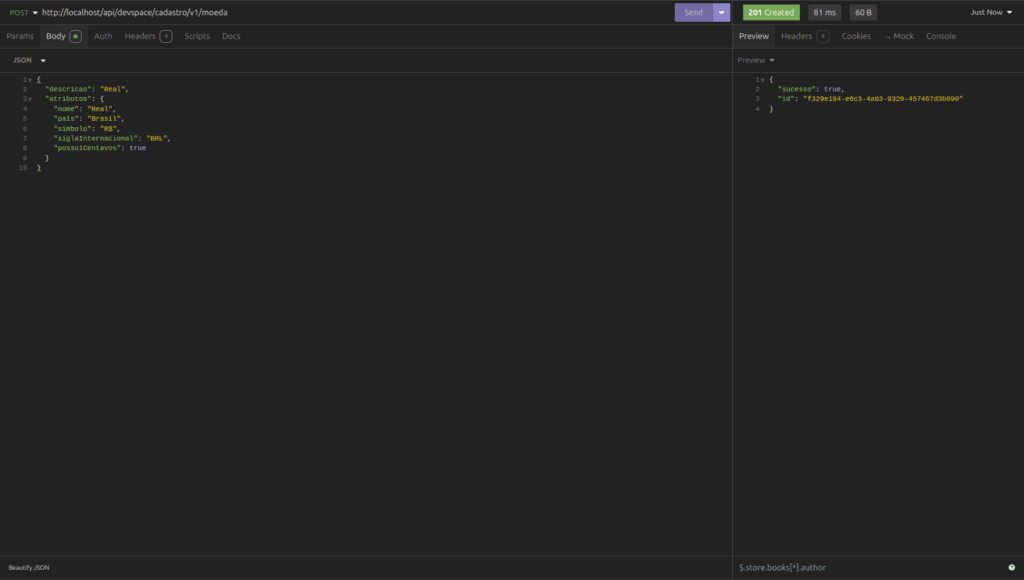Switch to the Console tab

point(940,37)
